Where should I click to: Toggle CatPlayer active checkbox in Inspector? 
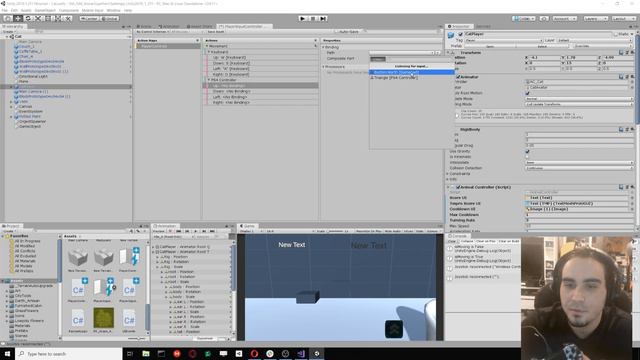point(460,34)
